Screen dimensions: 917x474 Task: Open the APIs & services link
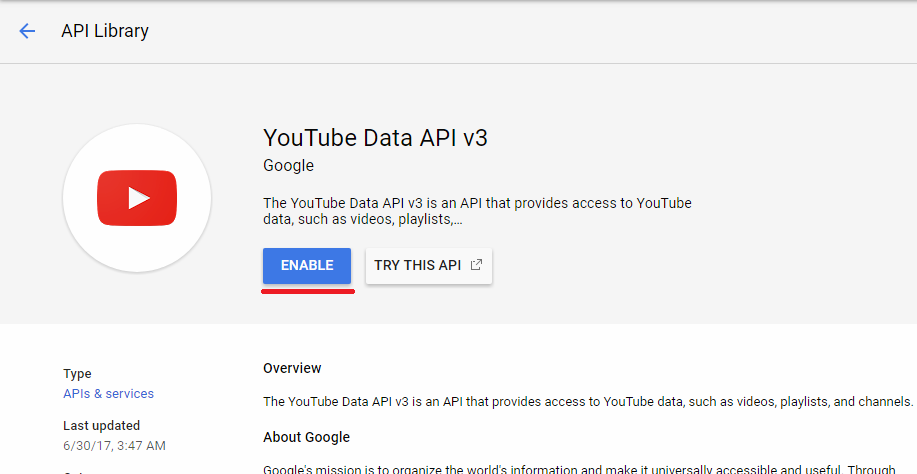(x=108, y=393)
